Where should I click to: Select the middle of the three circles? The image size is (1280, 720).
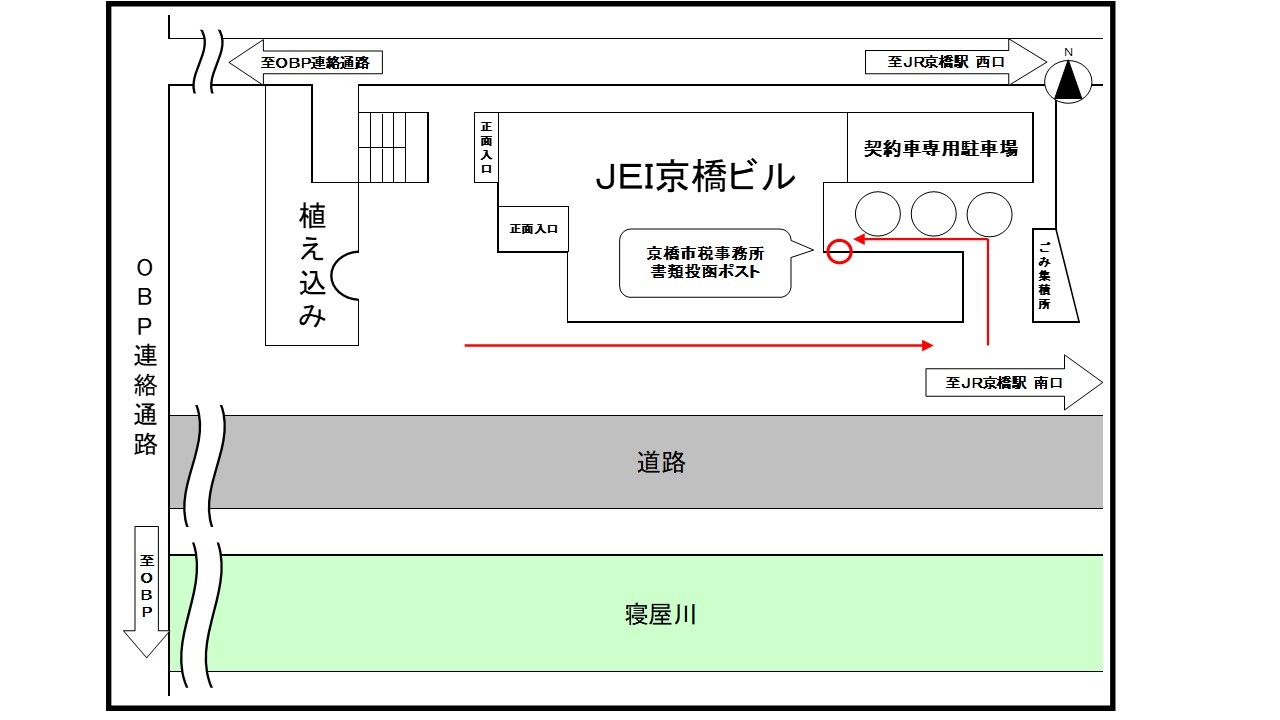click(934, 214)
